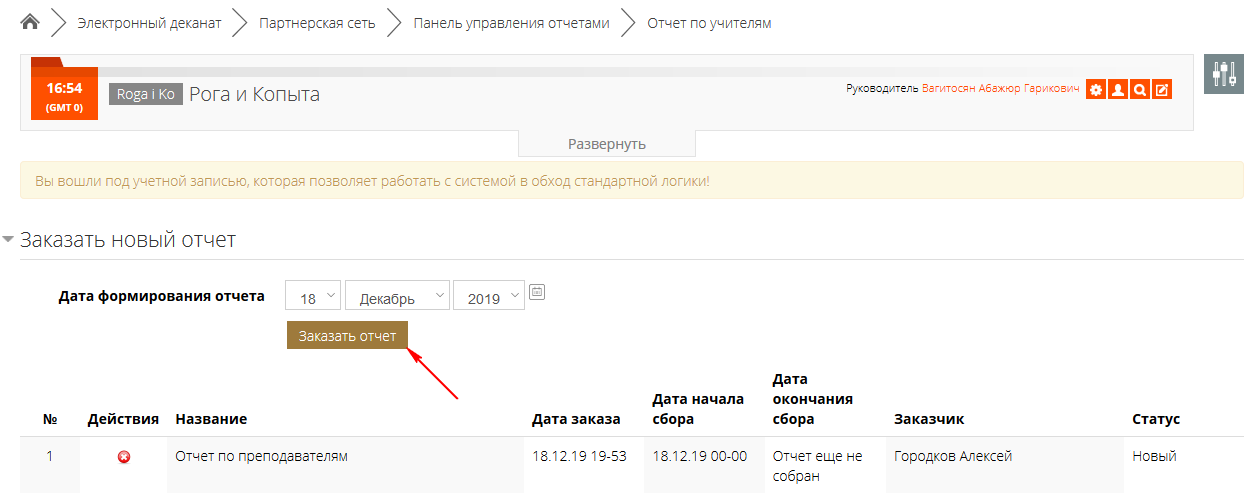
Task: Open the gray sliders settings panel icon
Action: point(1223,74)
